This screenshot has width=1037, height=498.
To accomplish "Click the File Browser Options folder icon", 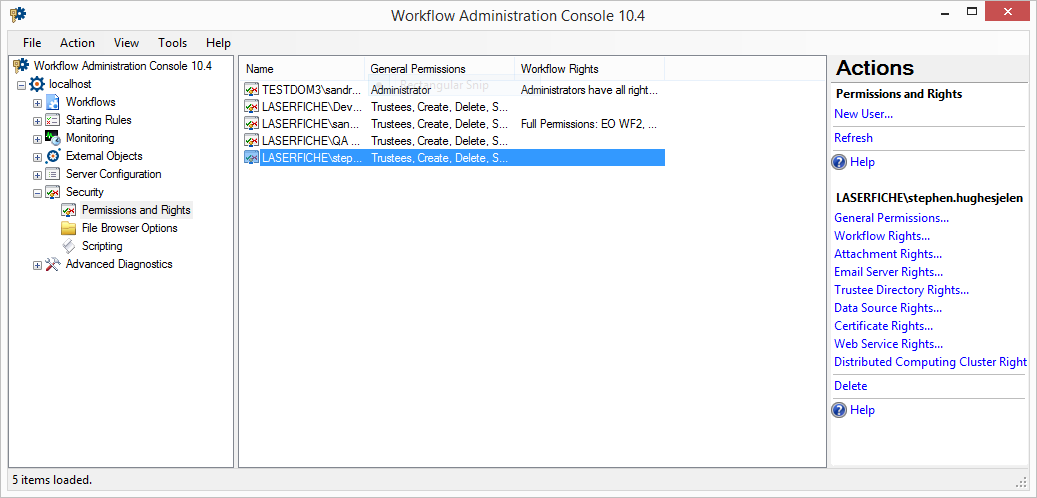I will tap(69, 228).
